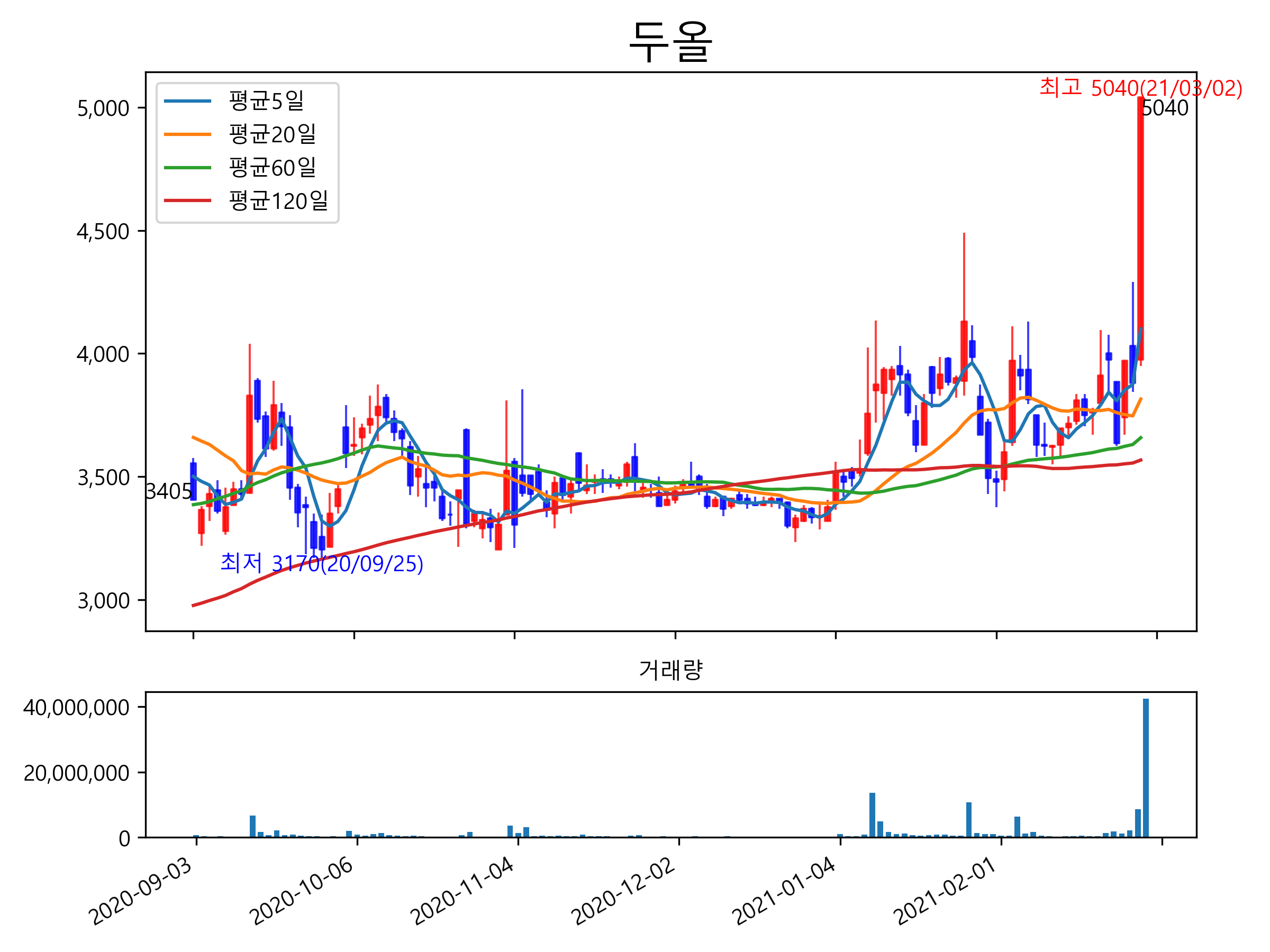Click the orange legend line swatch for 평균20일
Image resolution: width=1270 pixels, height=952 pixels.
tap(188, 134)
